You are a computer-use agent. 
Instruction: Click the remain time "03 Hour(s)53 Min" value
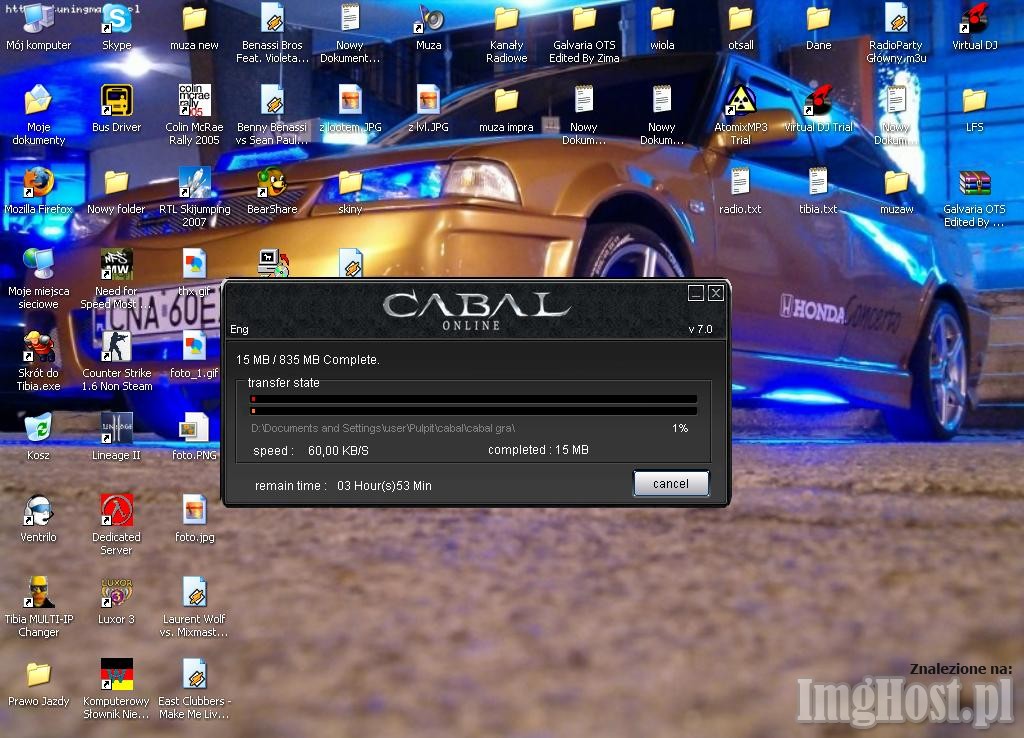[x=384, y=486]
